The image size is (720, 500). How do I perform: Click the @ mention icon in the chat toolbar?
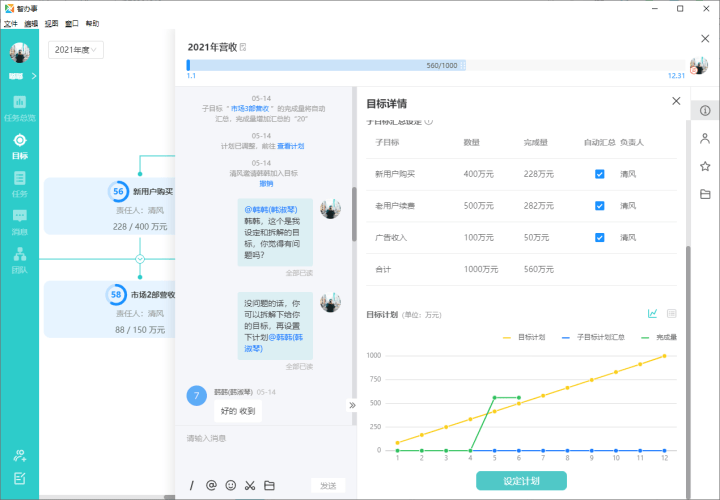coord(211,486)
